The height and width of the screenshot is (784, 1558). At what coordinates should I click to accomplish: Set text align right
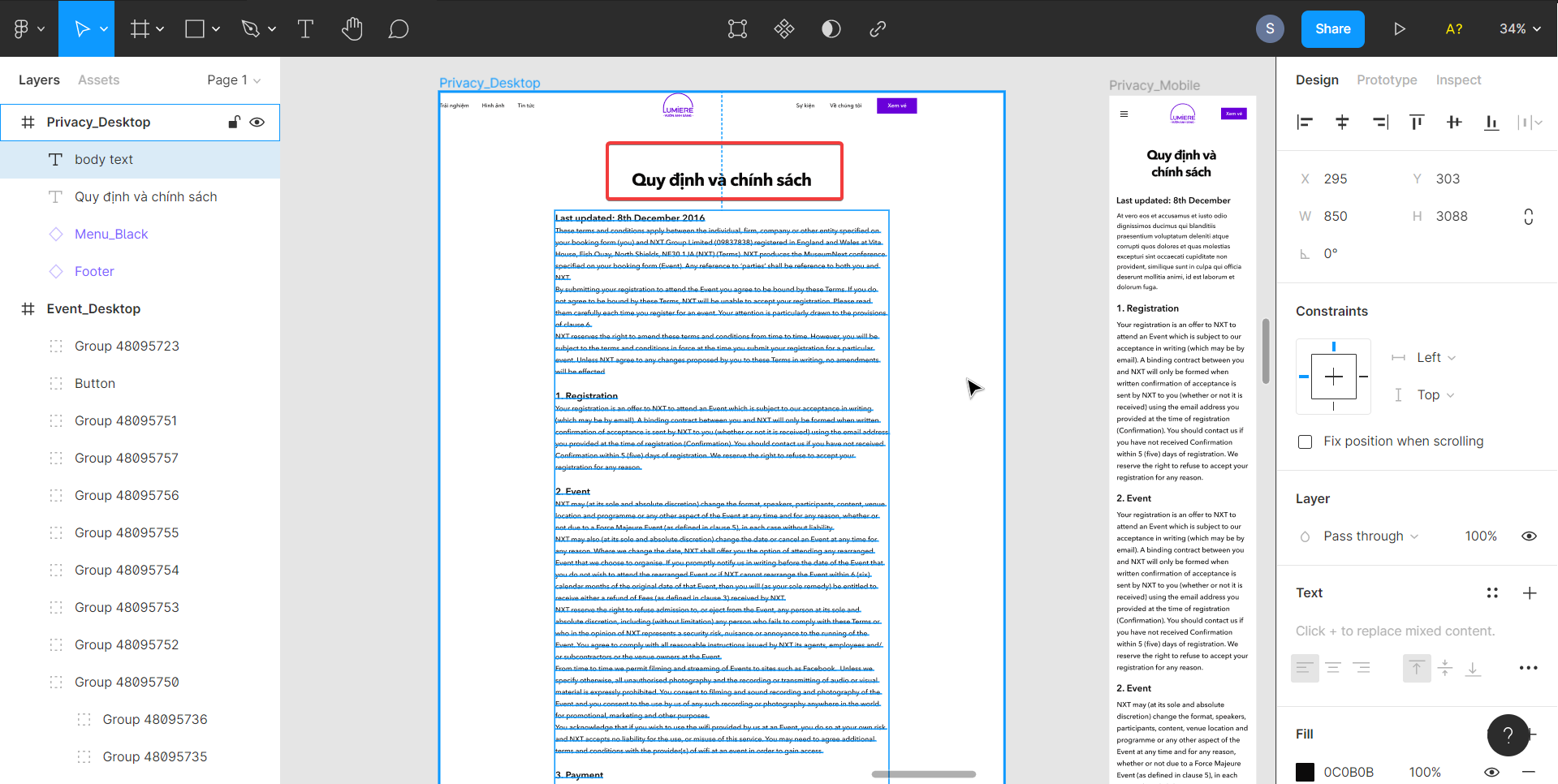pos(1362,668)
